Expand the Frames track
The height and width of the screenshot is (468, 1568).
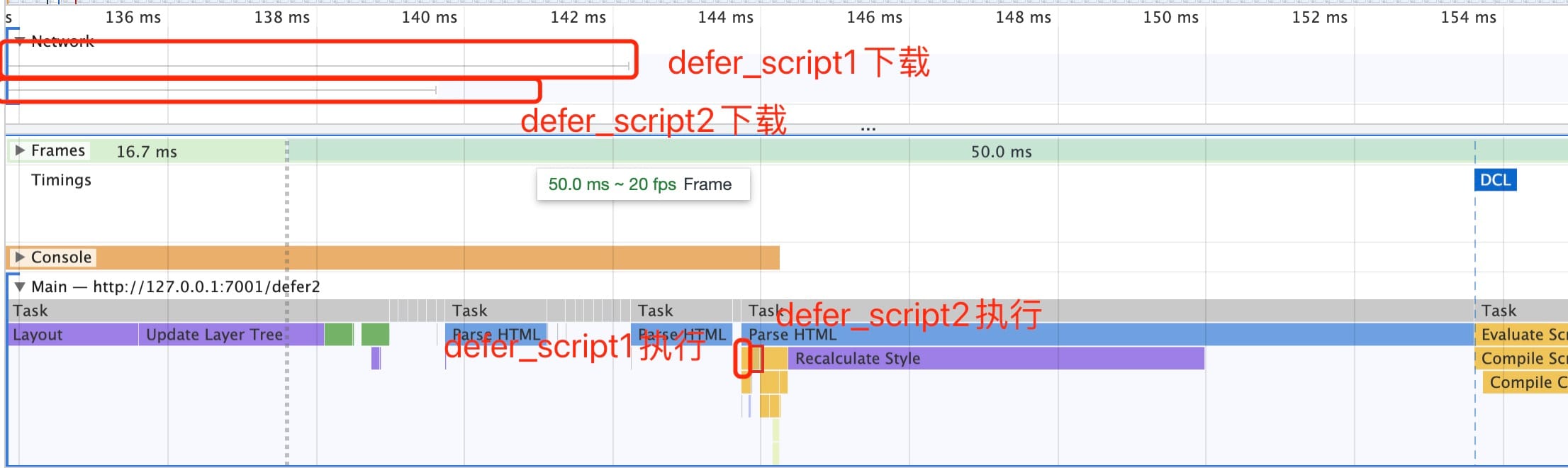(20, 150)
